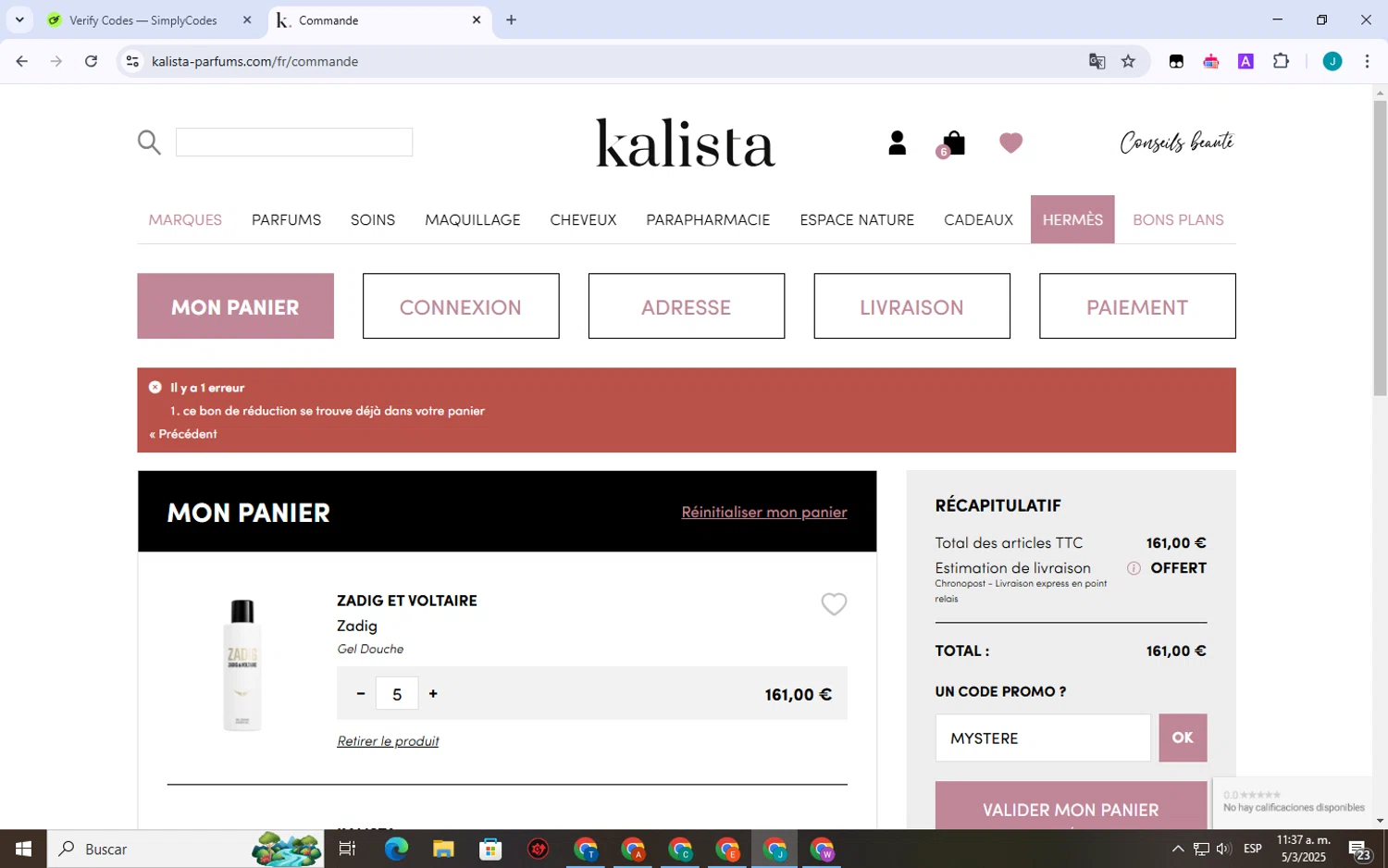Screen dimensions: 1388x868
Task: Go to the CONNEXION checkout step
Action: (461, 306)
